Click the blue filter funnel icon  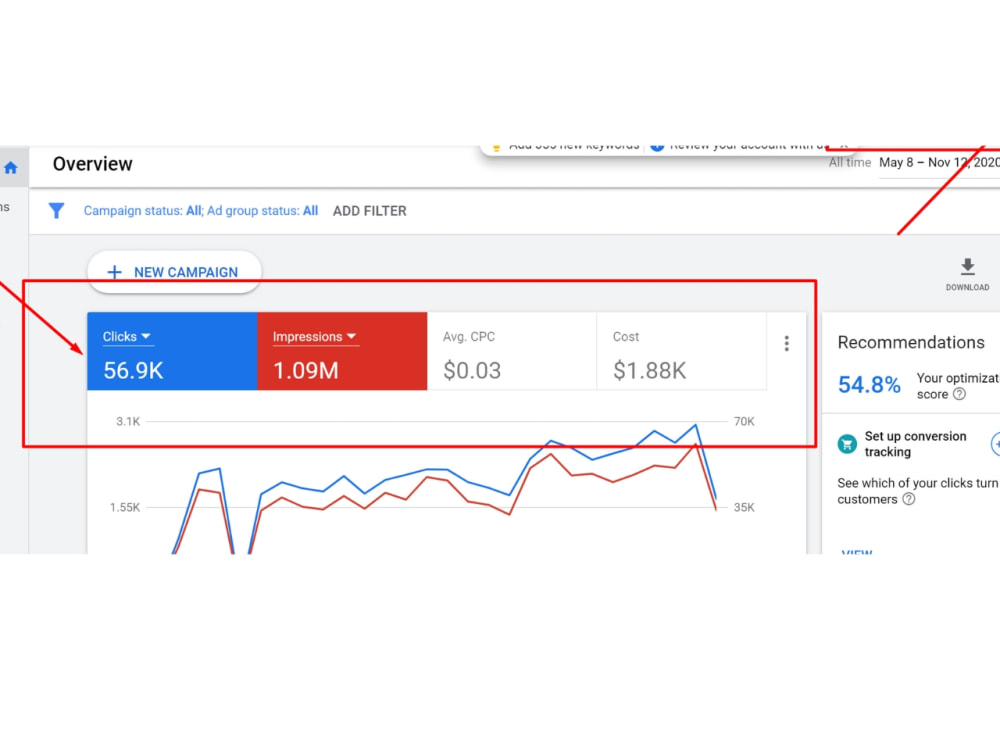pos(56,210)
